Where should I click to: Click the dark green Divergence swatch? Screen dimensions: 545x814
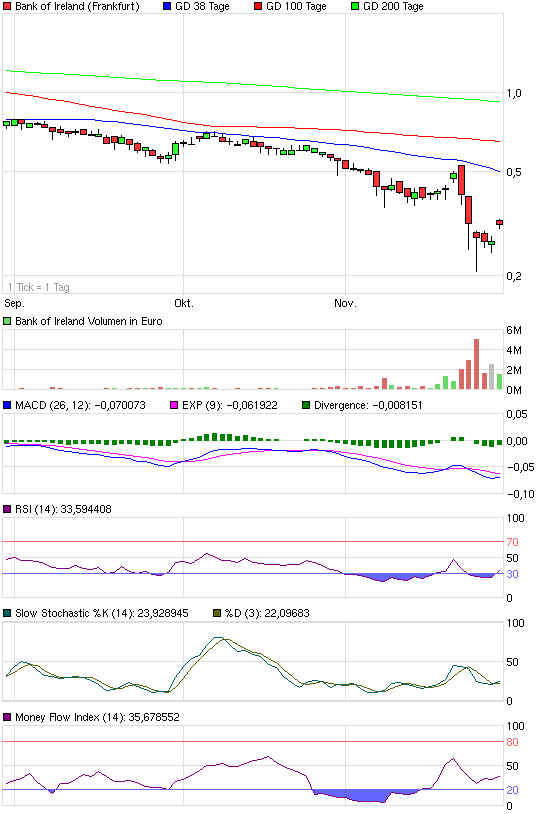pyautogui.click(x=306, y=405)
